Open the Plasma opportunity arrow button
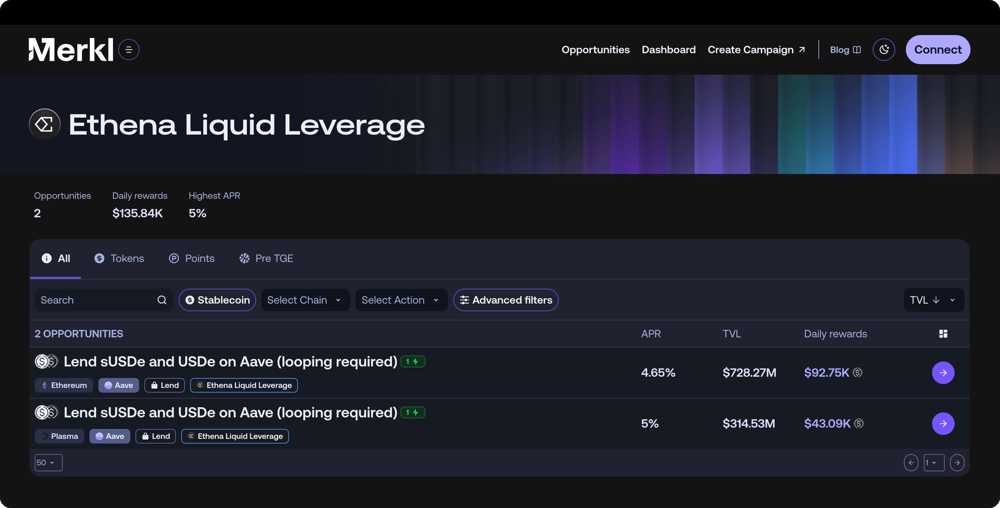The image size is (1000, 508). pyautogui.click(x=943, y=424)
